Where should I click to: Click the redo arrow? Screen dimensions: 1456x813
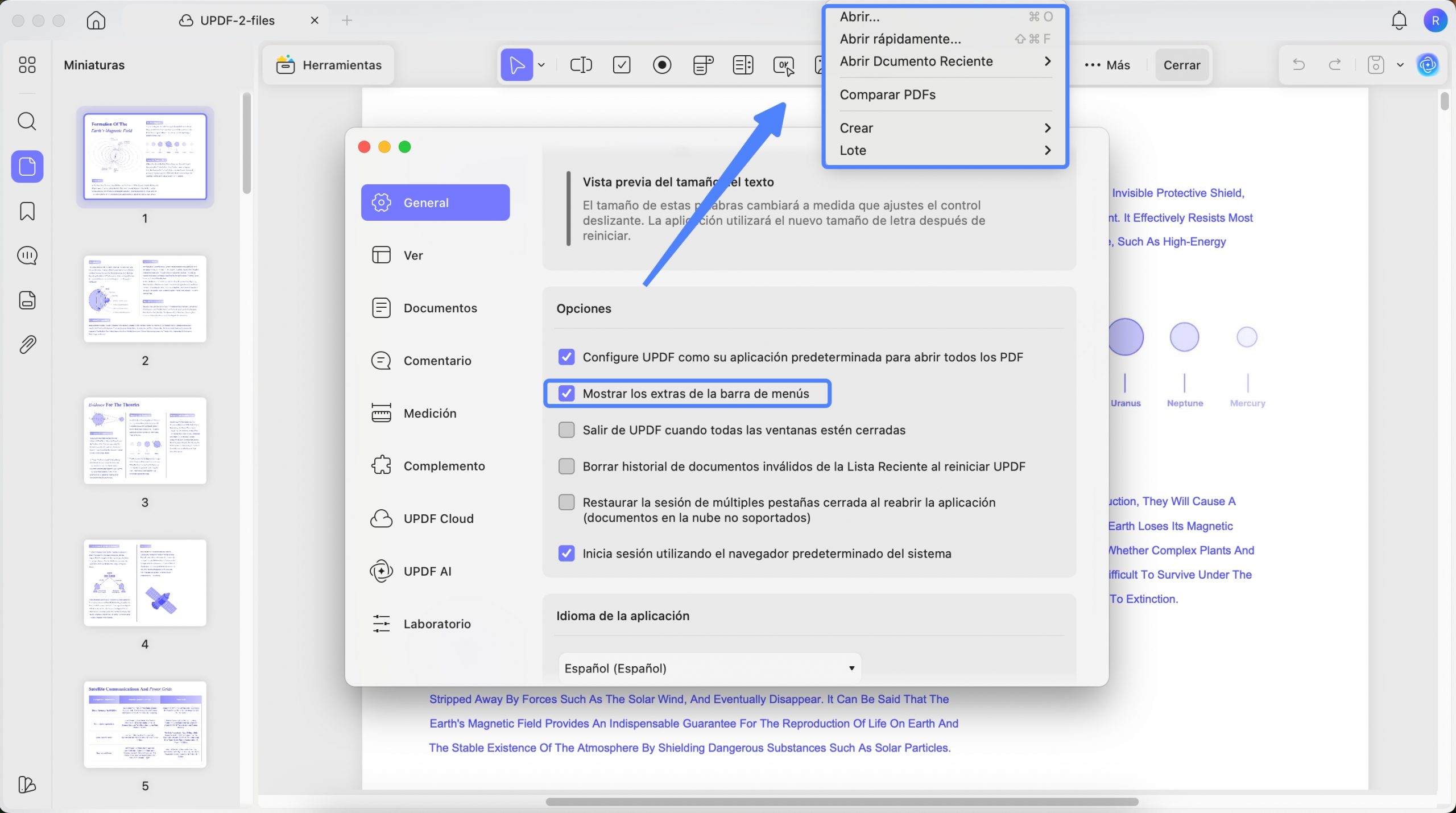1335,64
